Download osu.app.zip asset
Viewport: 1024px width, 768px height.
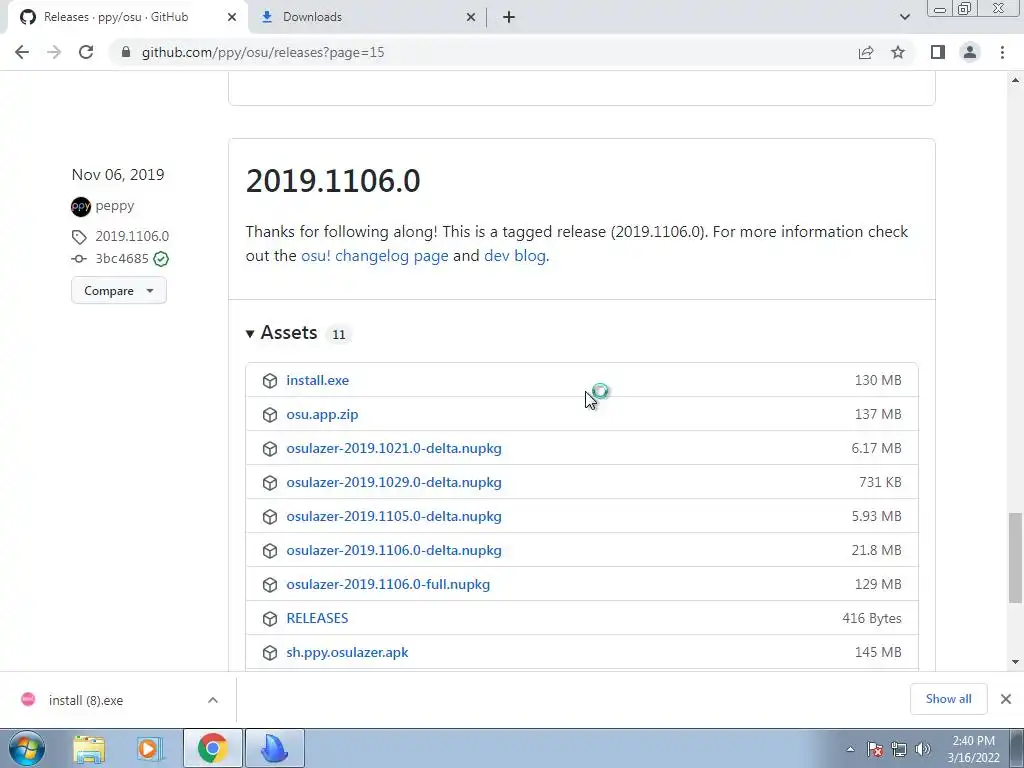tap(322, 414)
